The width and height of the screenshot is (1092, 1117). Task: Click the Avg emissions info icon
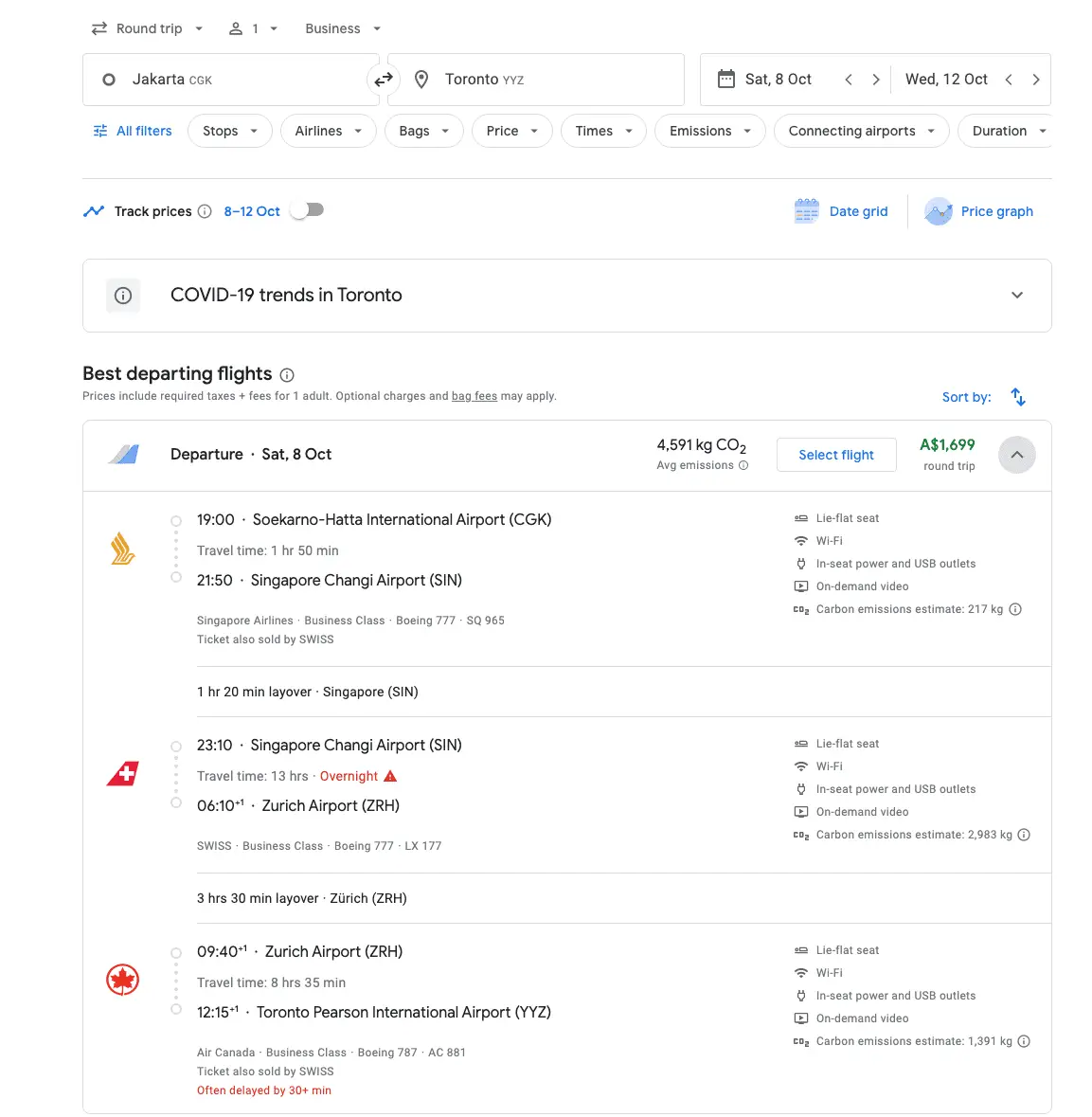(x=743, y=465)
